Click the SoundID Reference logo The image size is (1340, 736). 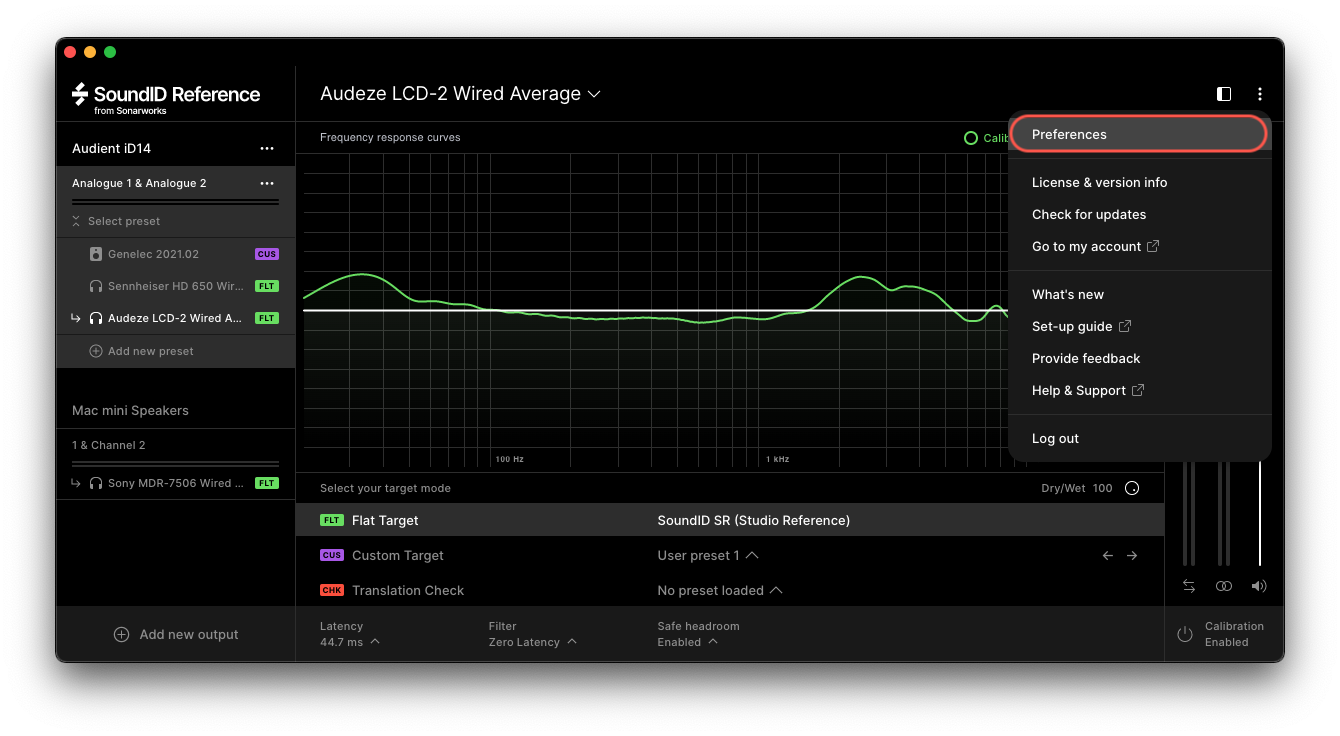[165, 98]
